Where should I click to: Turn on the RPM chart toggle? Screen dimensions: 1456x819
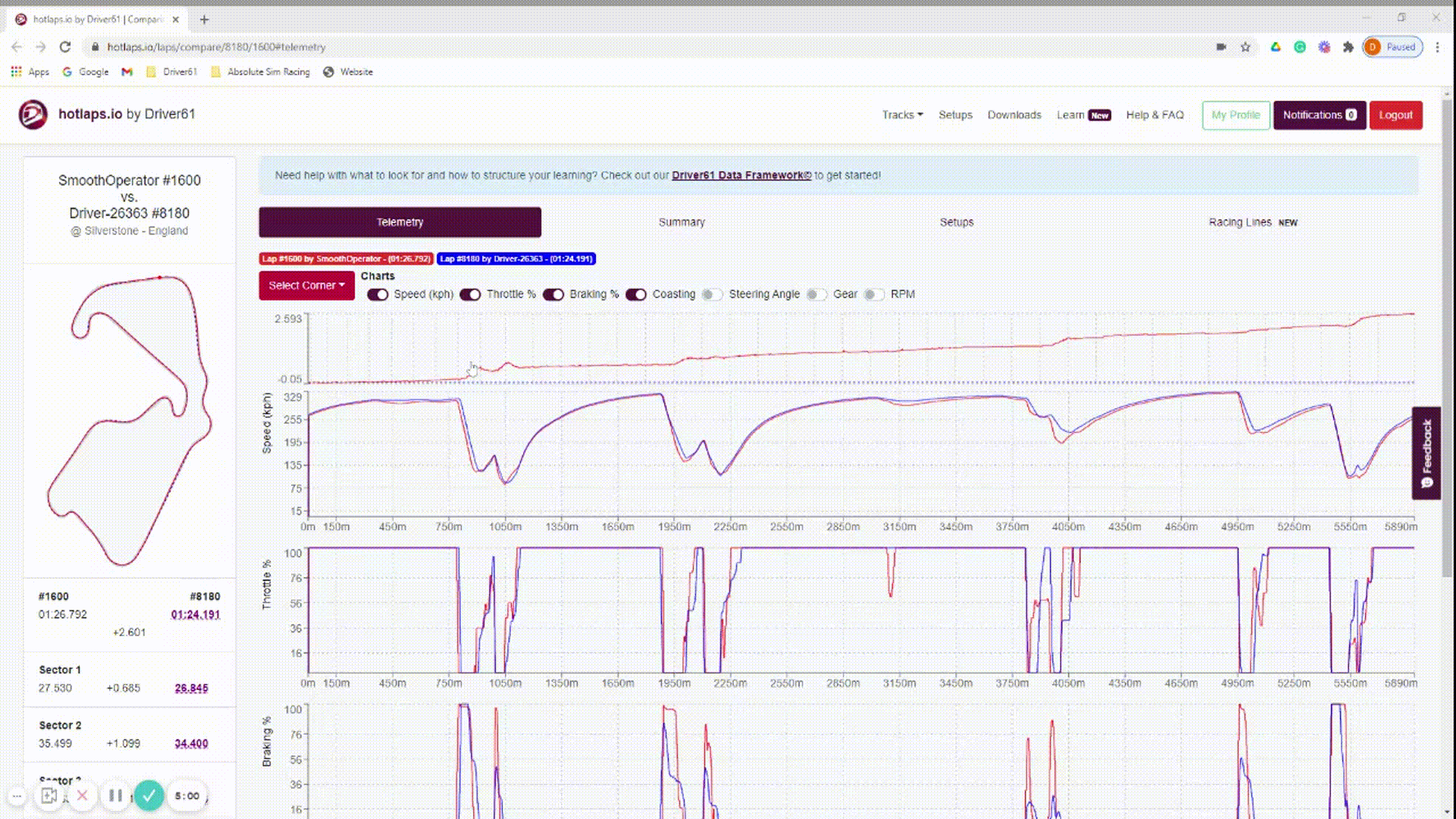tap(874, 294)
